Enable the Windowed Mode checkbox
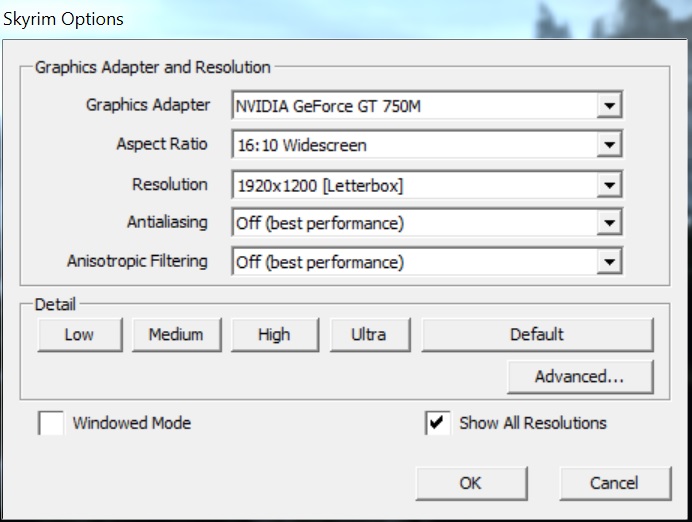The image size is (692, 522). coord(51,423)
